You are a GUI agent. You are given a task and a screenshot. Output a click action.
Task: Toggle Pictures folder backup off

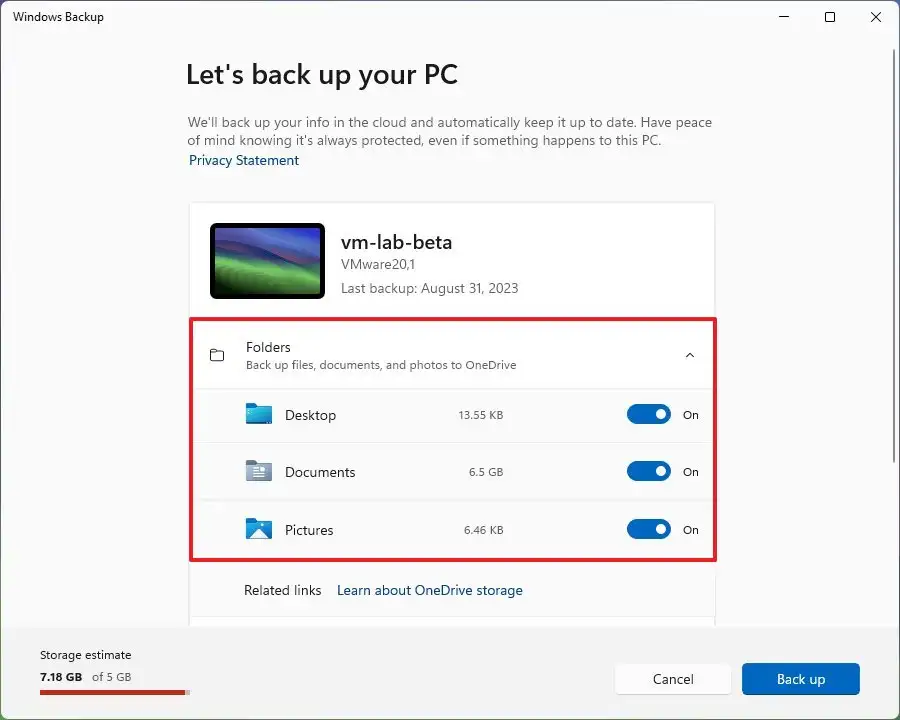(648, 528)
